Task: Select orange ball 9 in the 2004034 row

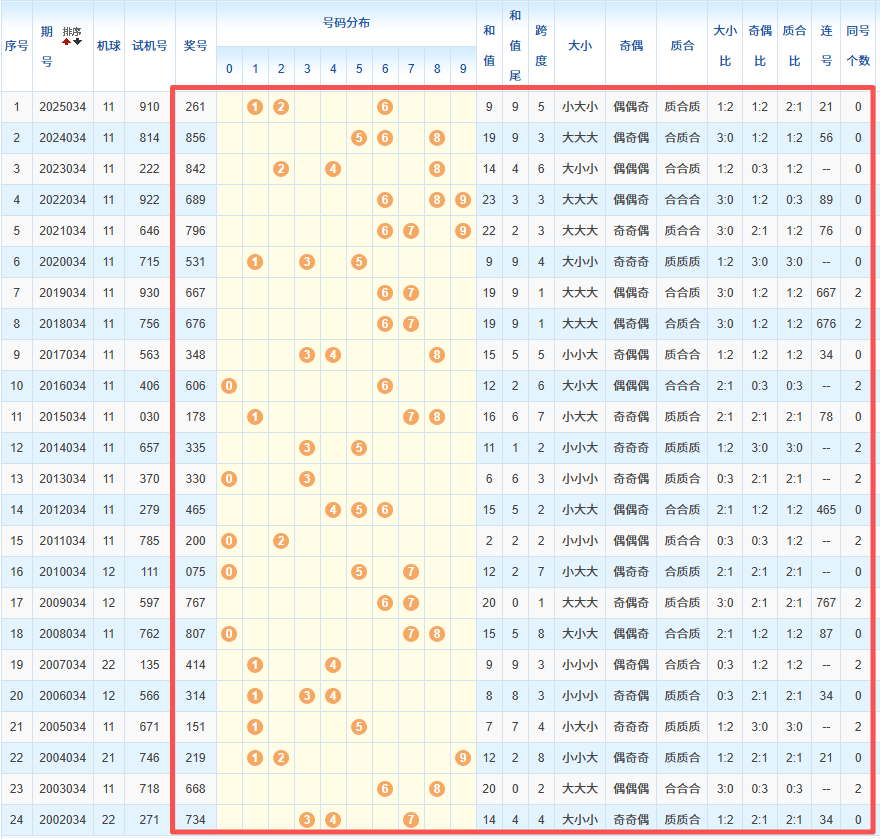Action: pyautogui.click(x=462, y=758)
